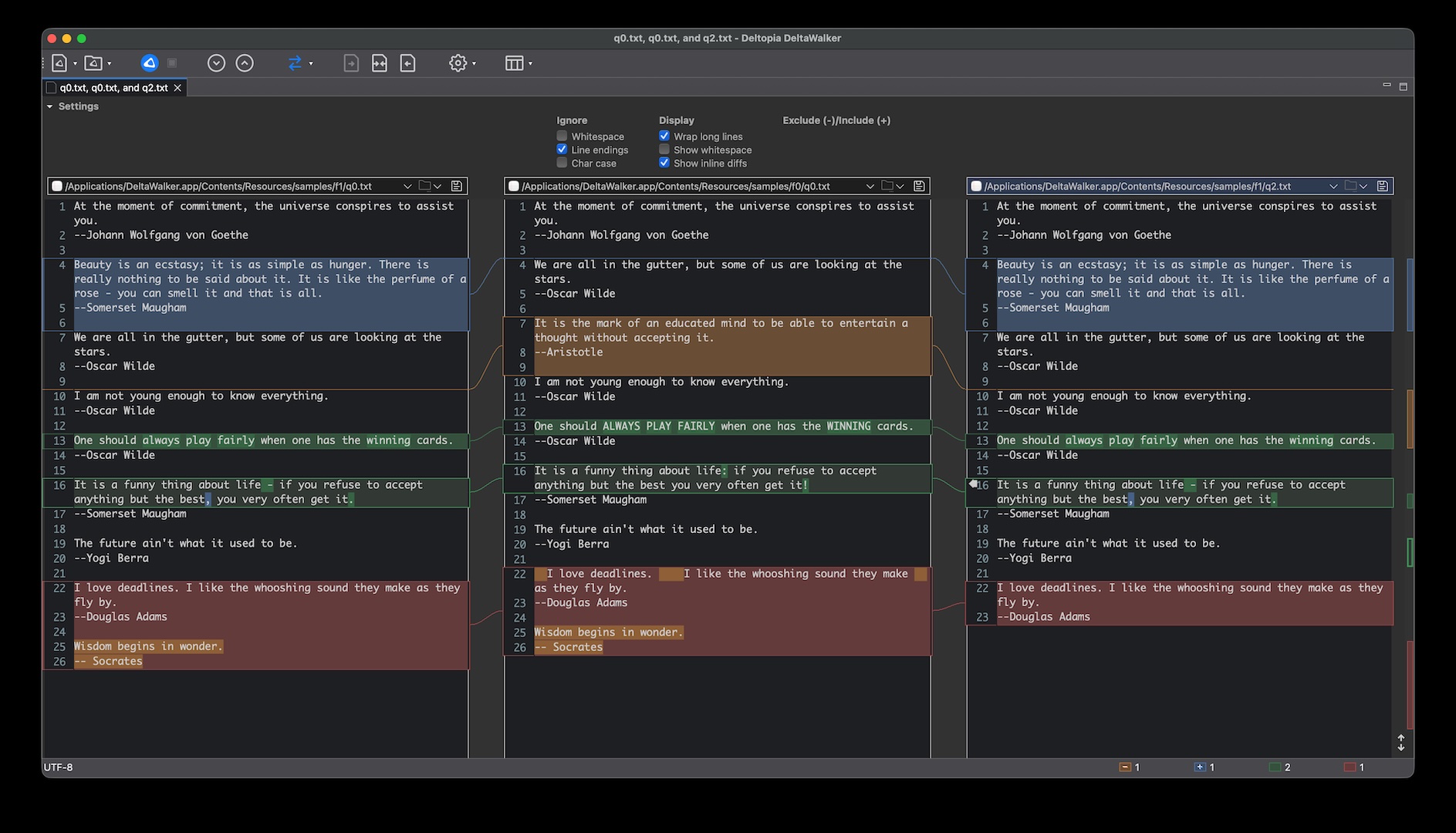Screen dimensions: 1456x833
Task: Click the blue marker in overview ruler
Action: [x=1410, y=295]
